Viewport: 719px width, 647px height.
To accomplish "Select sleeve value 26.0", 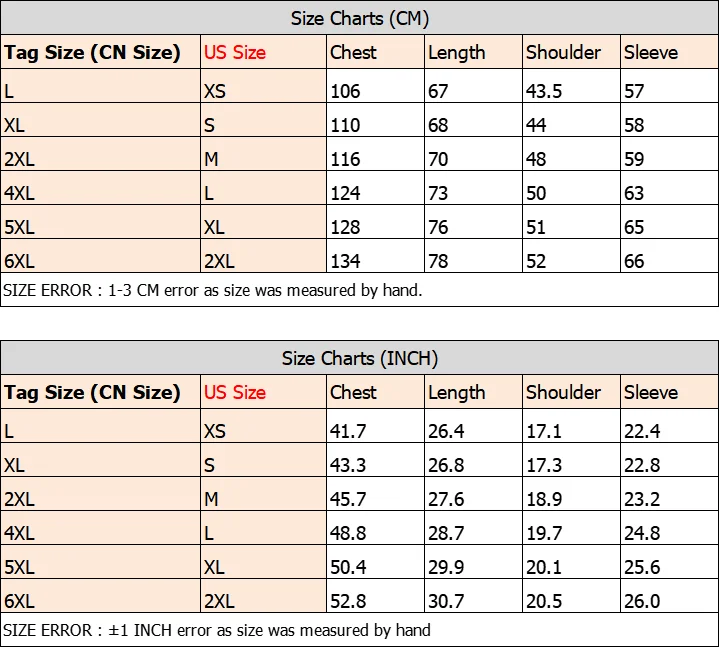I will click(x=642, y=601).
